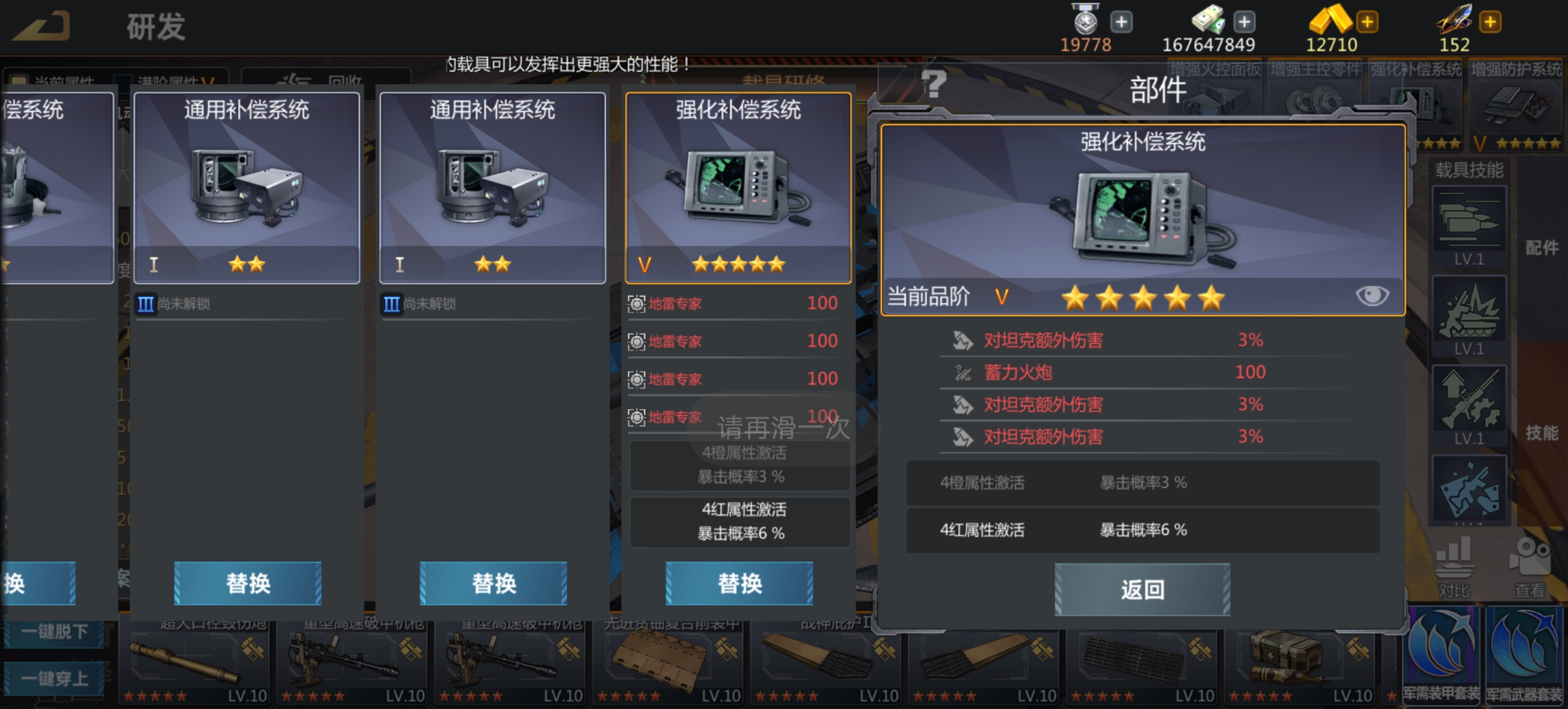The height and width of the screenshot is (709, 1568).
Task: Select the five-star 强化补偿系统 card
Action: click(x=738, y=187)
